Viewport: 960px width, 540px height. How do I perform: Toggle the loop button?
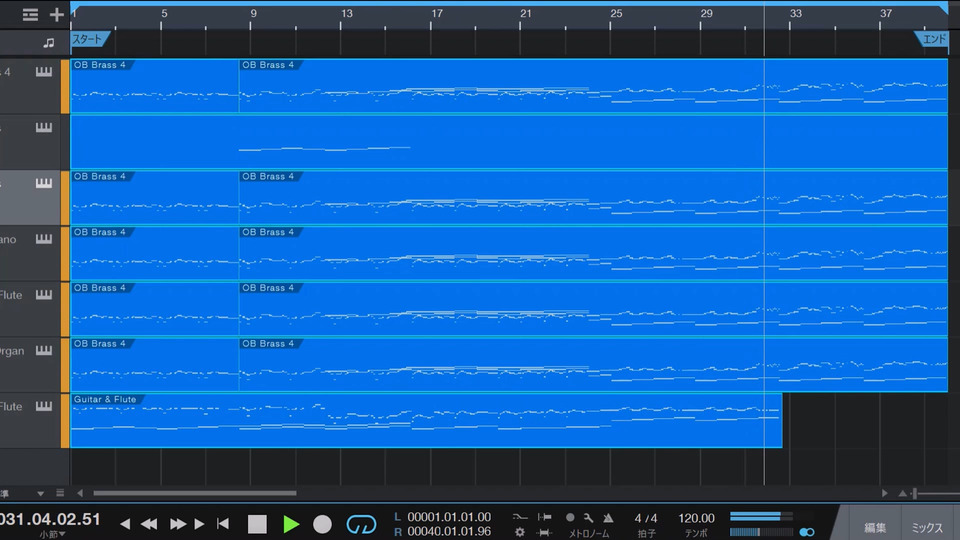point(361,524)
